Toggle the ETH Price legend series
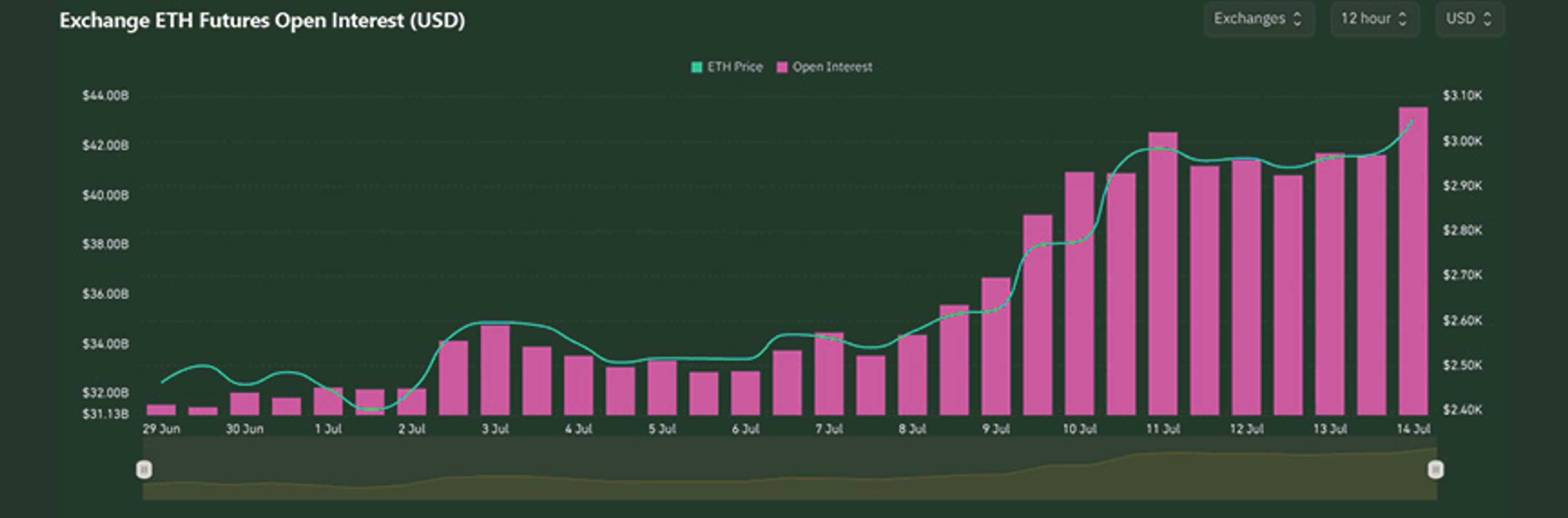1568x518 pixels. [x=727, y=67]
